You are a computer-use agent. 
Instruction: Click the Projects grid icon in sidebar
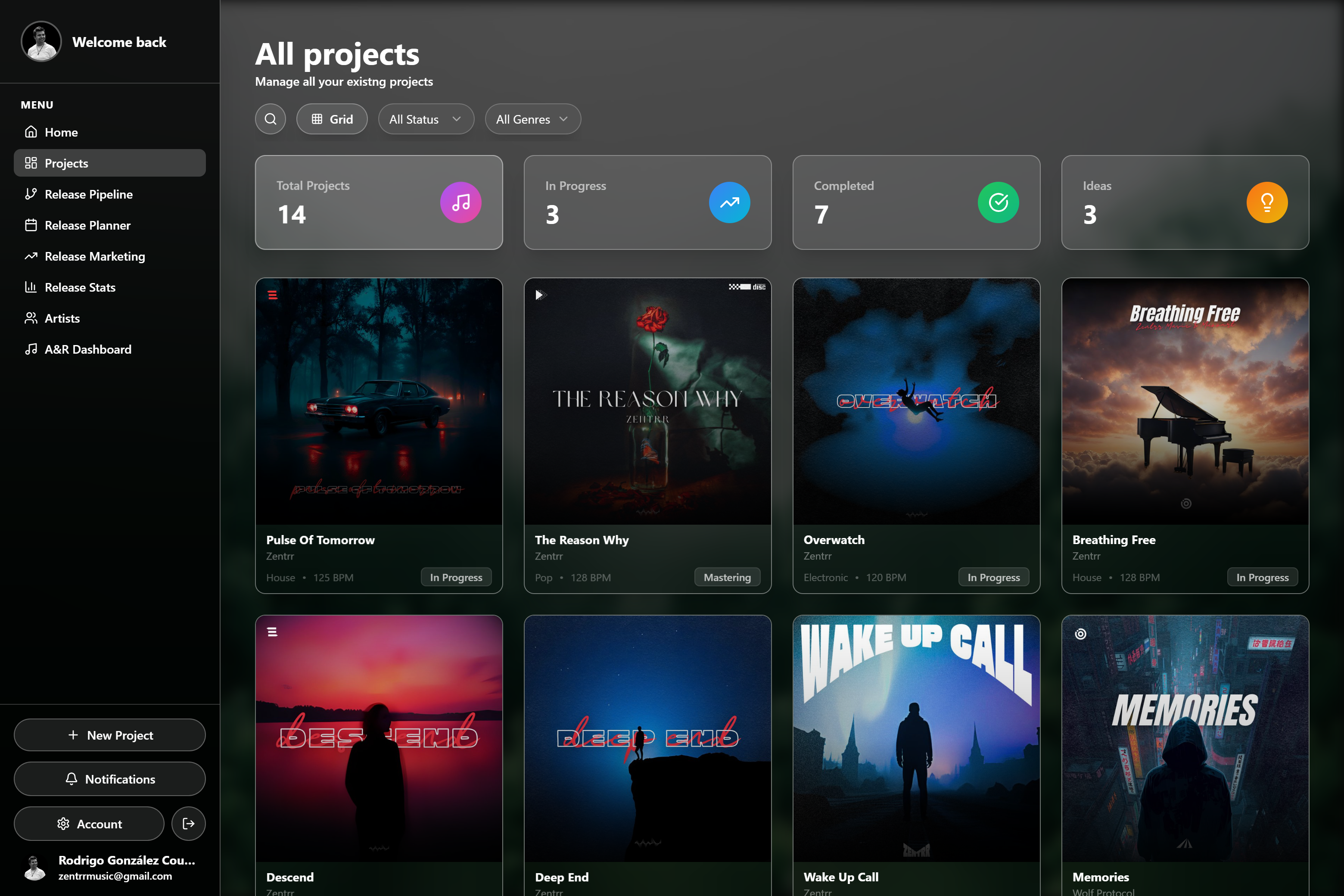tap(31, 163)
